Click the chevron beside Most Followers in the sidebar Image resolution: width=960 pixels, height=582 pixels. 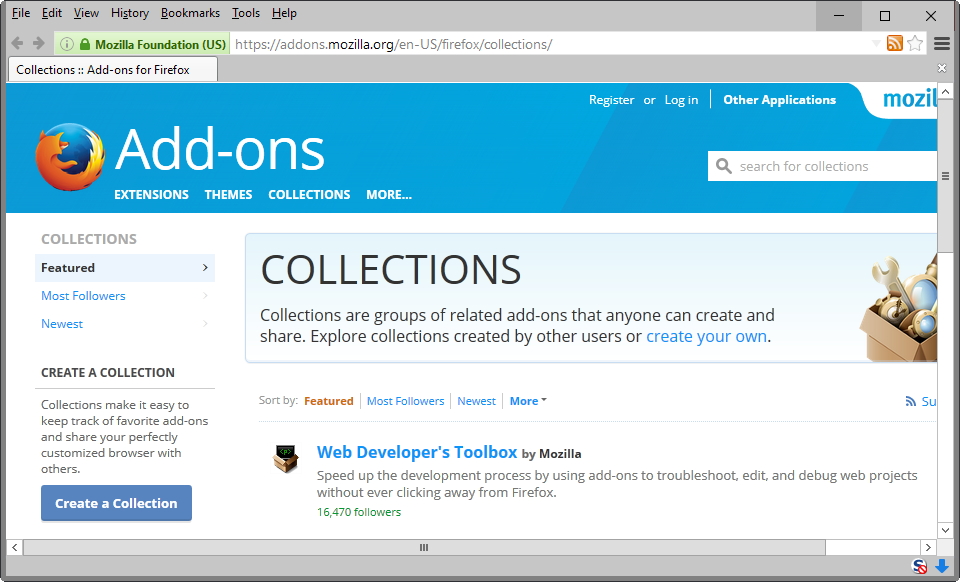(205, 296)
